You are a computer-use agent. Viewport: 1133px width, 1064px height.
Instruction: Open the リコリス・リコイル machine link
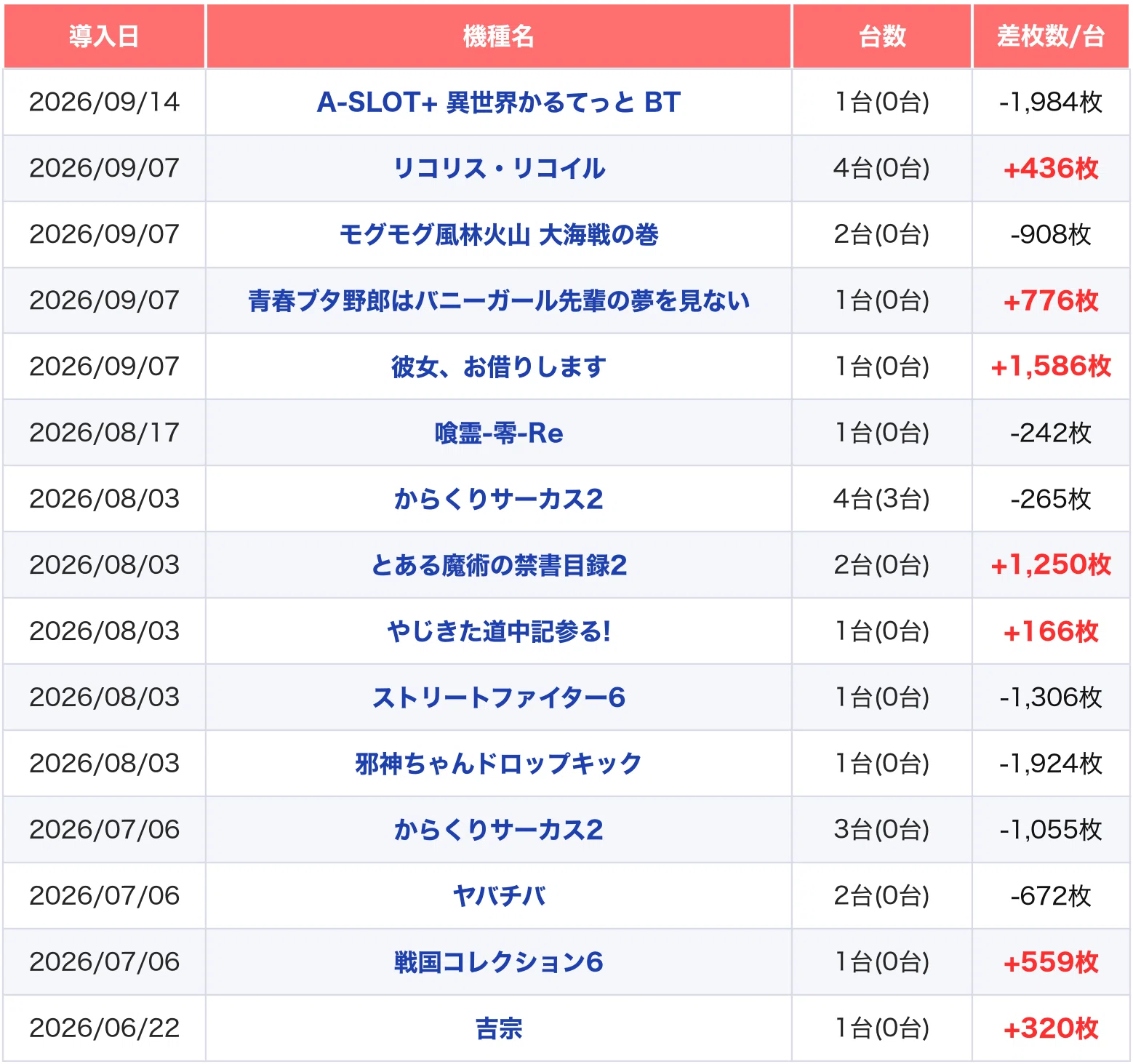(x=499, y=169)
